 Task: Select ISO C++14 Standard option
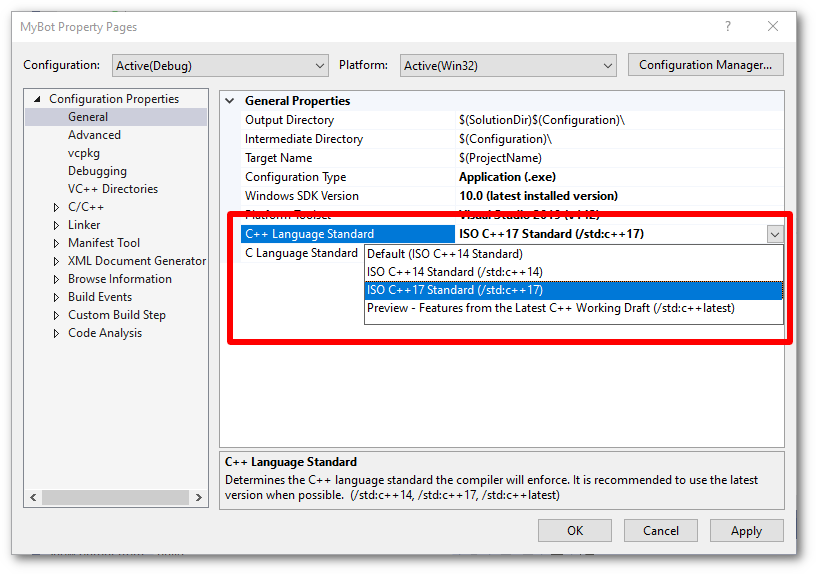tap(454, 272)
